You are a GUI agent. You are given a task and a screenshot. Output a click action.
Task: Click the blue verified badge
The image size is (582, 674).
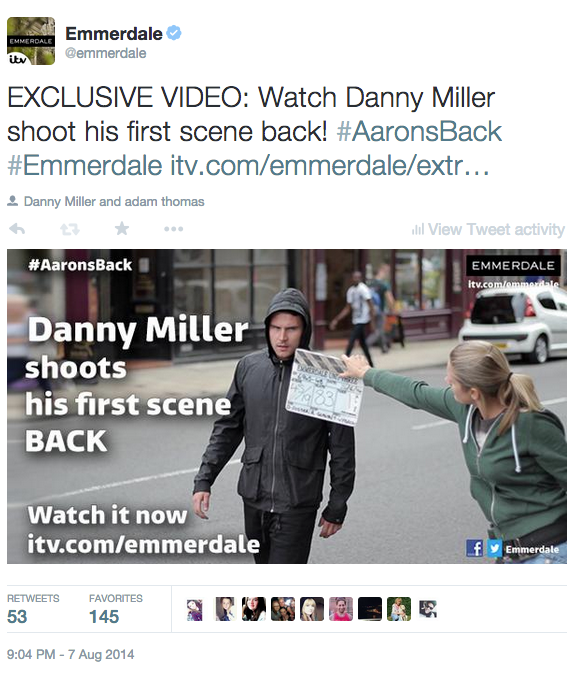pyautogui.click(x=174, y=33)
